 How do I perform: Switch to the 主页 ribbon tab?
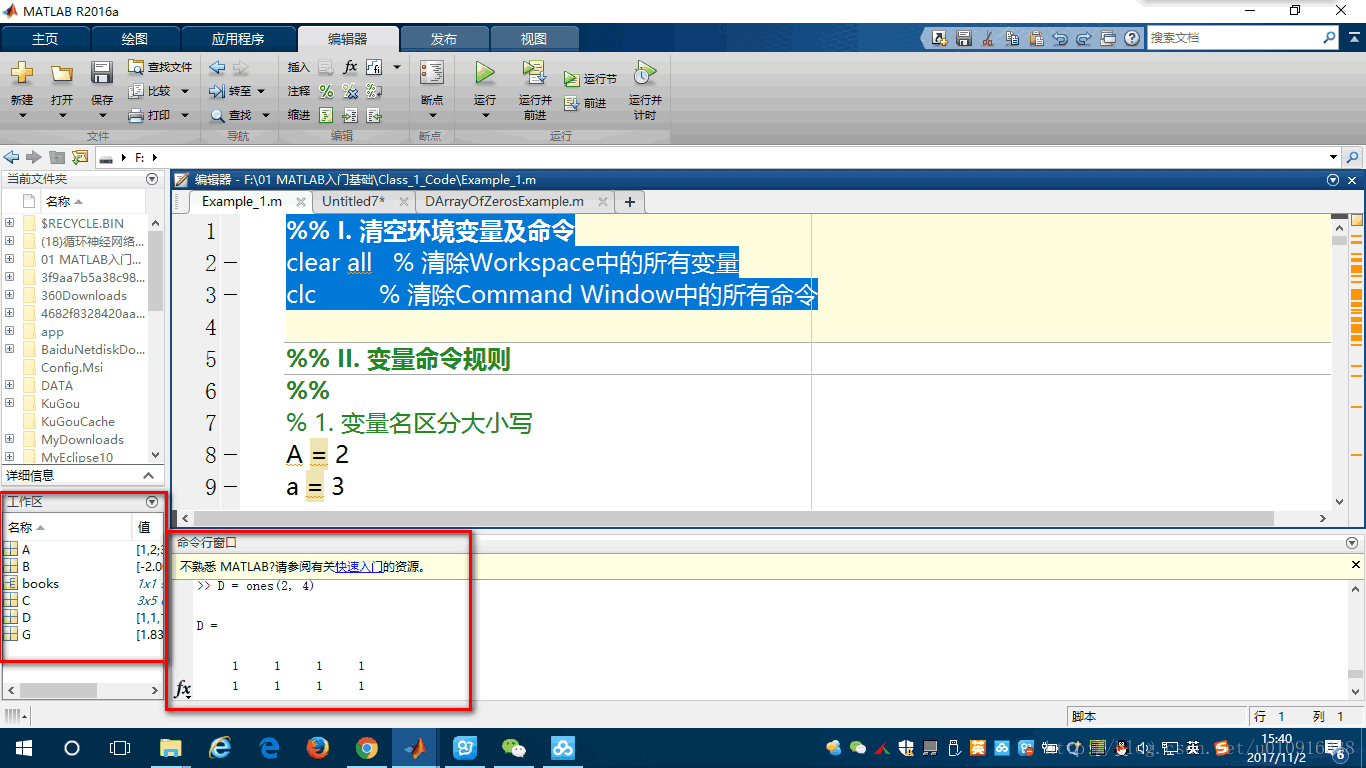(x=45, y=39)
